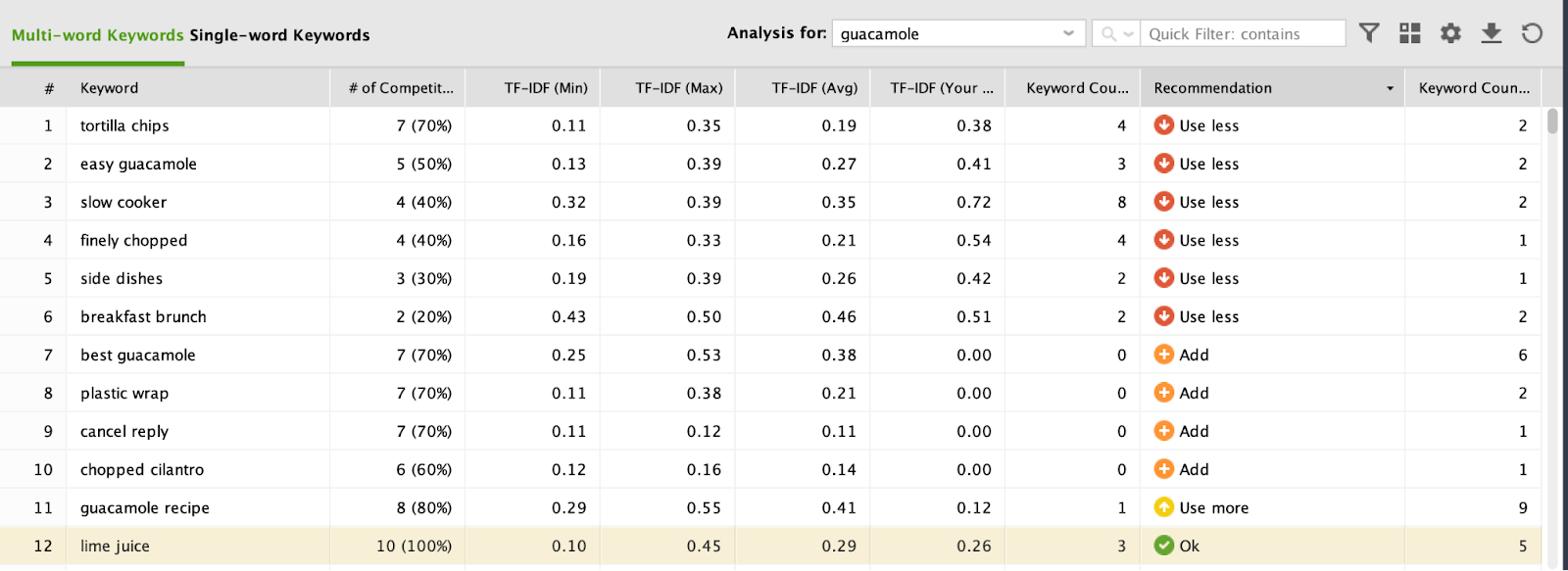This screenshot has height=571, width=1568.
Task: Click the vertical scrollbar thumb
Action: pos(1552,121)
